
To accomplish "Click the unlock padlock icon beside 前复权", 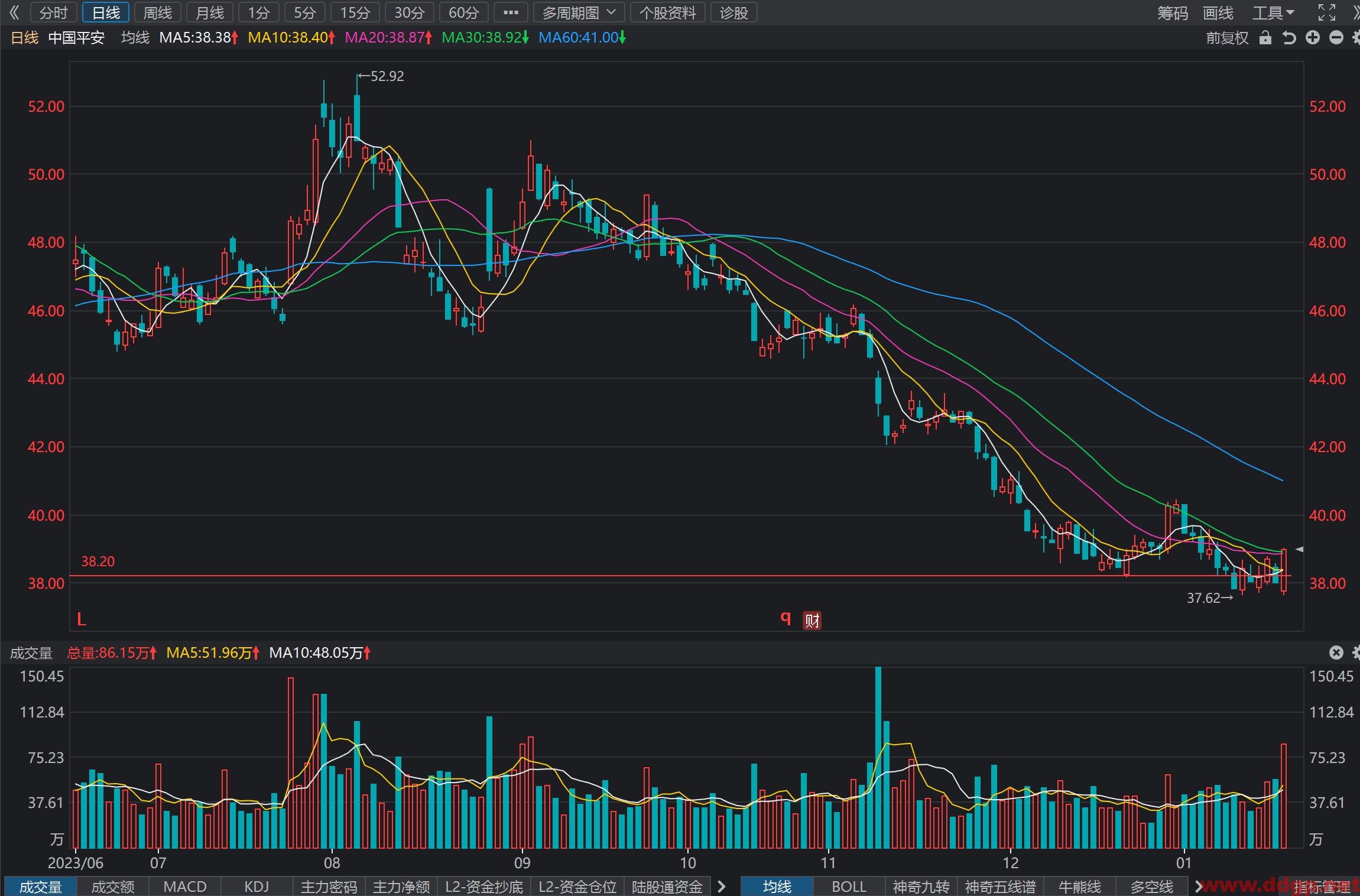I will [x=1265, y=38].
